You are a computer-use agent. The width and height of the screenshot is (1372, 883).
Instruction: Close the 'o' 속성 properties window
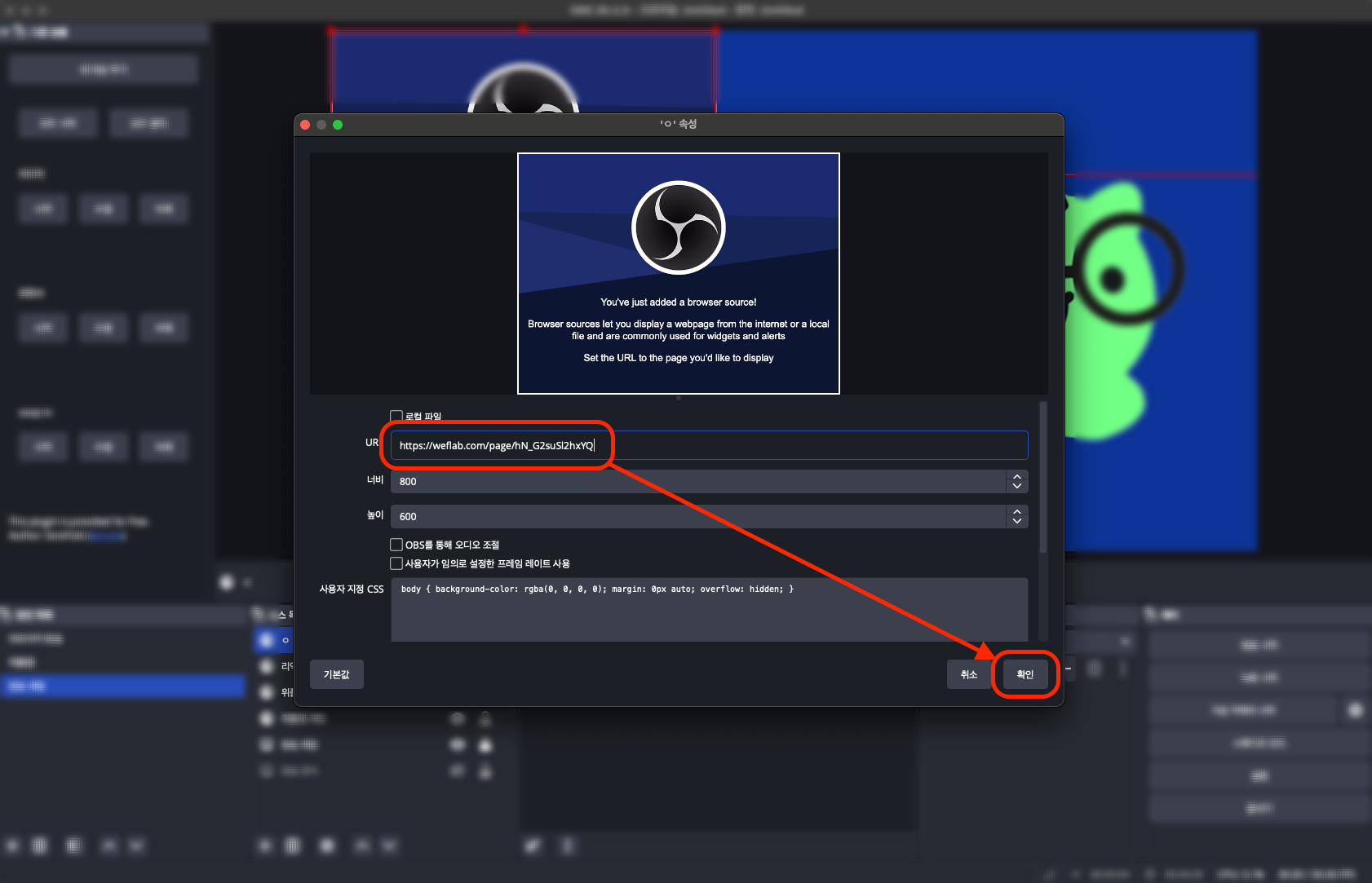click(305, 125)
